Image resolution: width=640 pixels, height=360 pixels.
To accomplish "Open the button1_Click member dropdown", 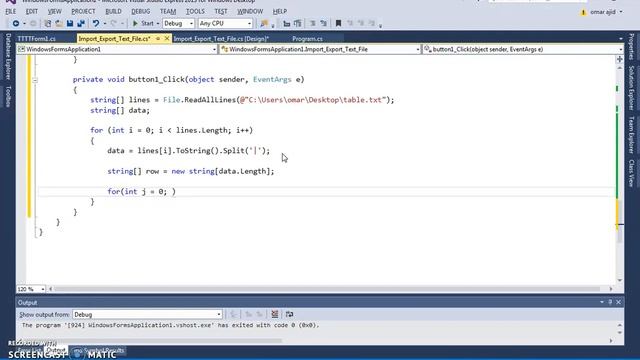I will (523, 49).
